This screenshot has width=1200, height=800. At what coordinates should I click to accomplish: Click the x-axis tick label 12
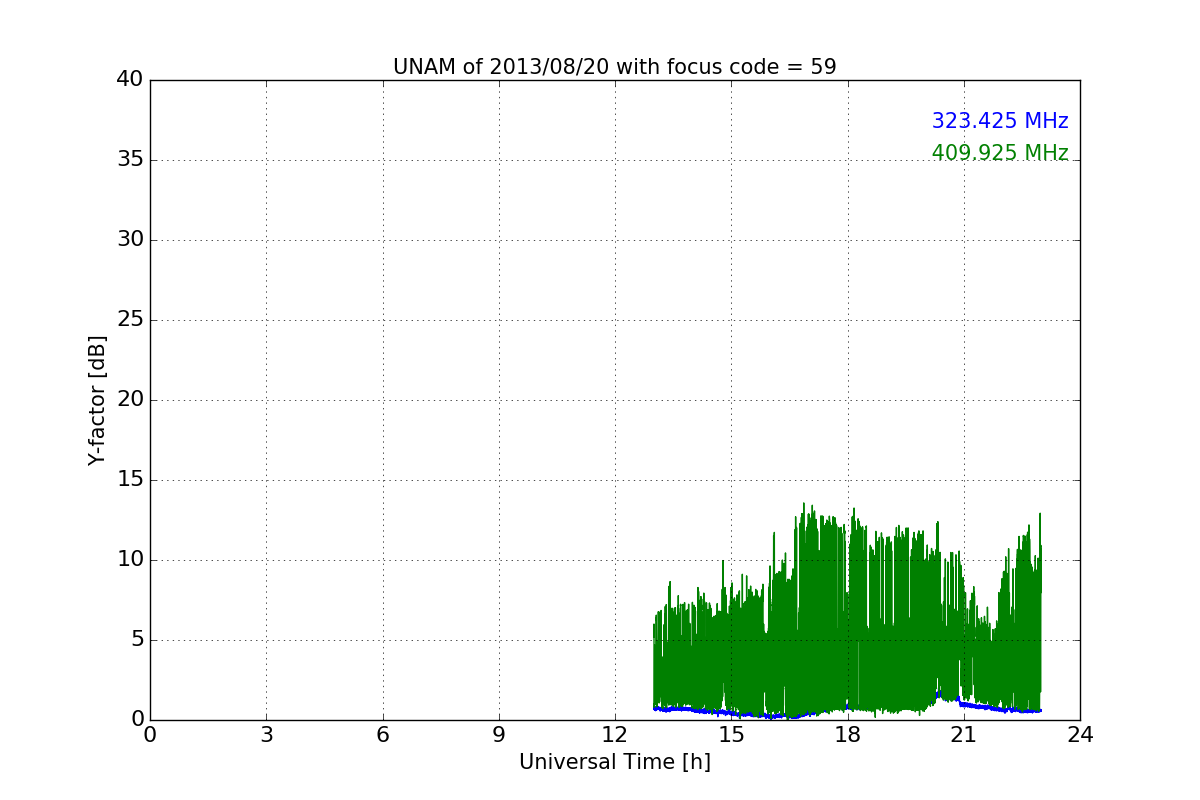click(x=615, y=735)
